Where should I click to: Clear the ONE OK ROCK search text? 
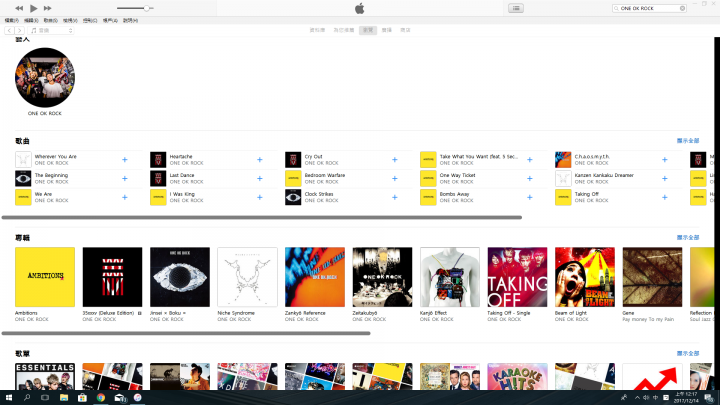point(682,8)
